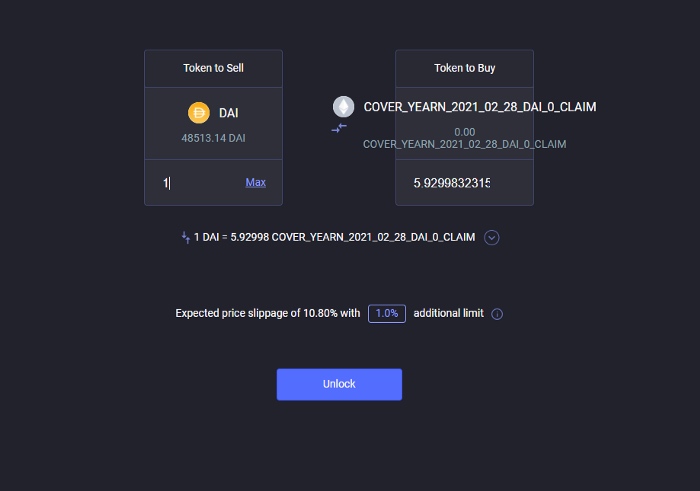The width and height of the screenshot is (700, 491).
Task: Click the additional limit label
Action: [449, 313]
